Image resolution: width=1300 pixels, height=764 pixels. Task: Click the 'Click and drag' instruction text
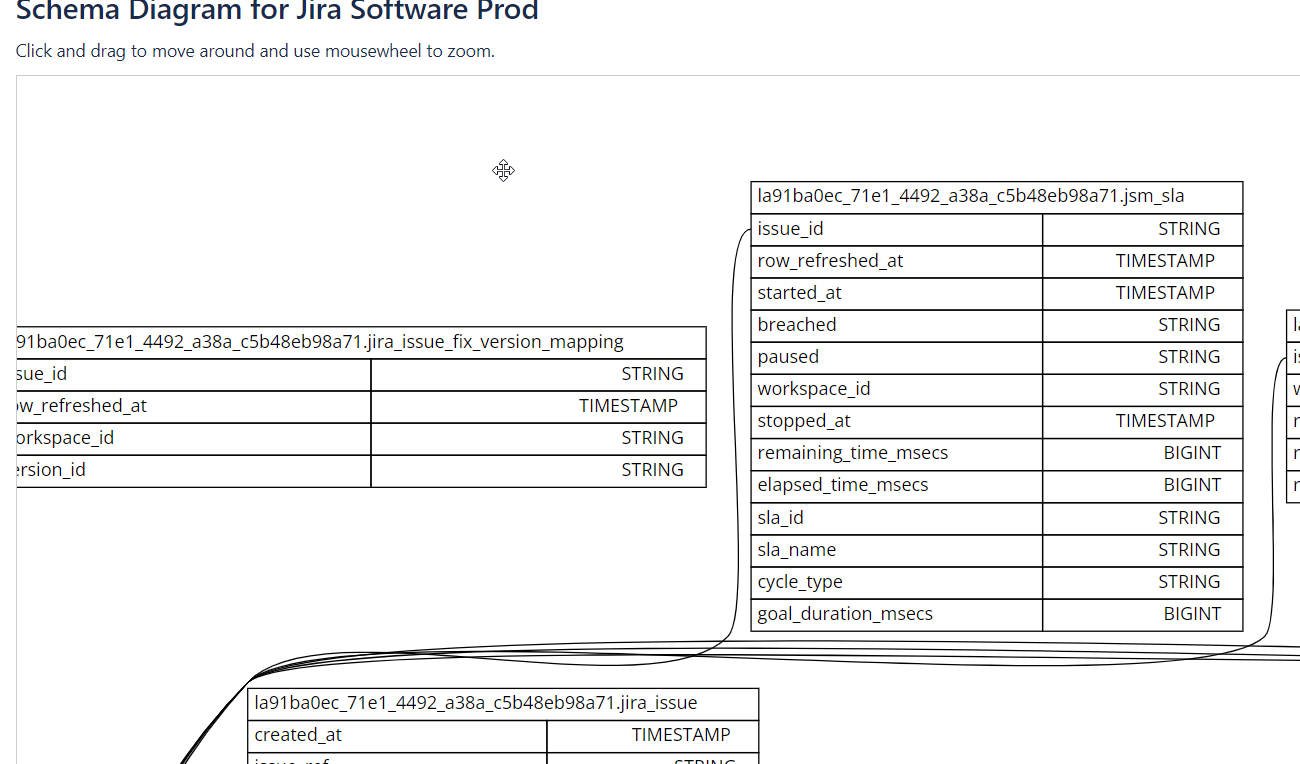(x=255, y=51)
